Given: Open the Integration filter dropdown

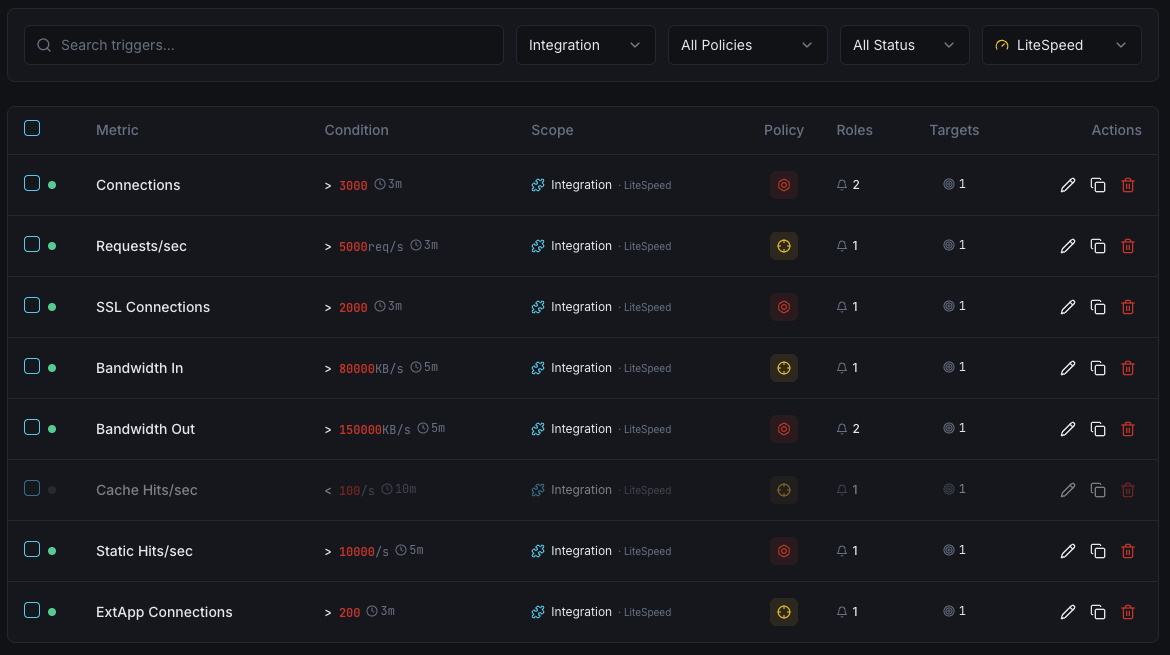Looking at the screenshot, I should coord(585,45).
